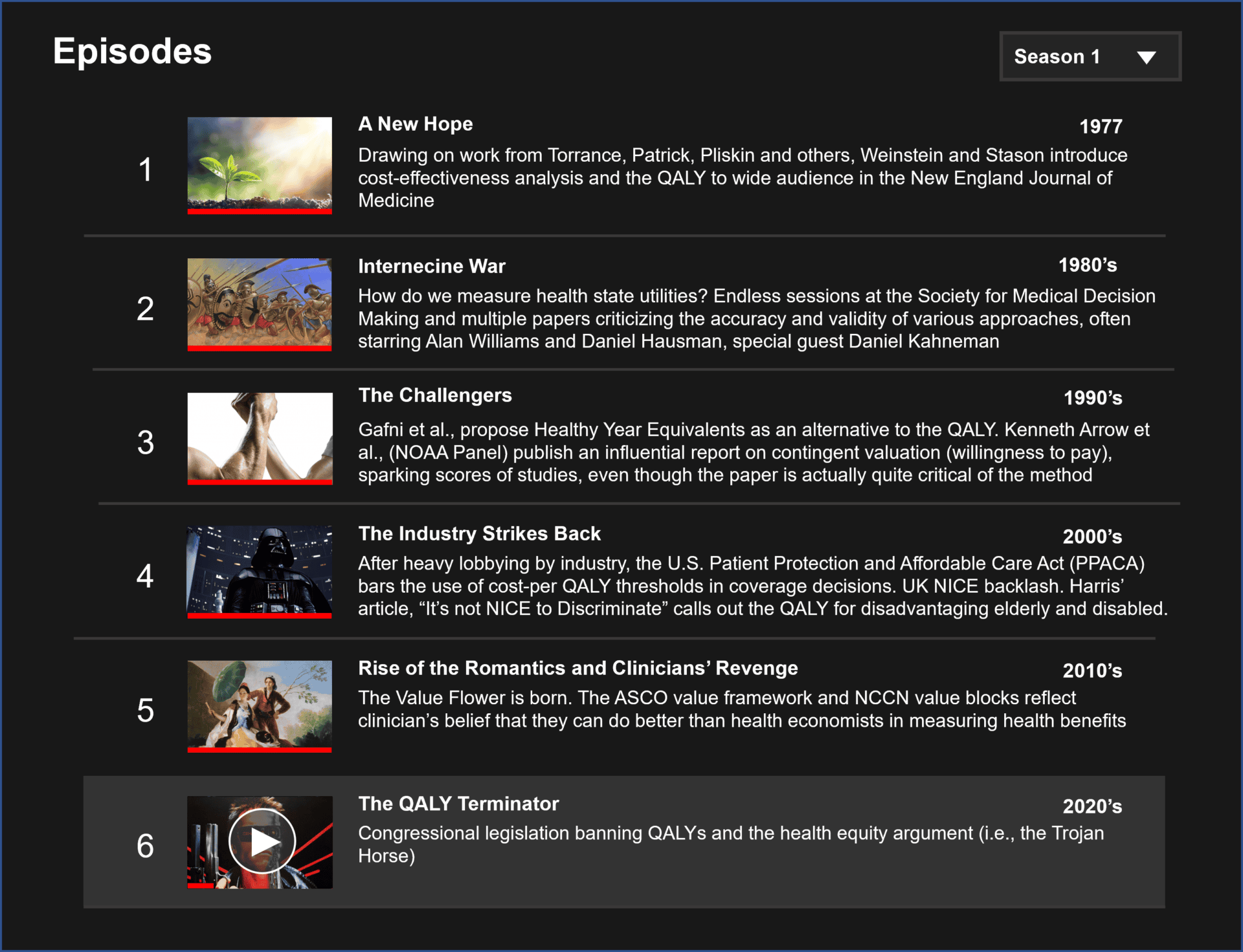
Task: Open the Internecine War episode title
Action: pos(431,266)
